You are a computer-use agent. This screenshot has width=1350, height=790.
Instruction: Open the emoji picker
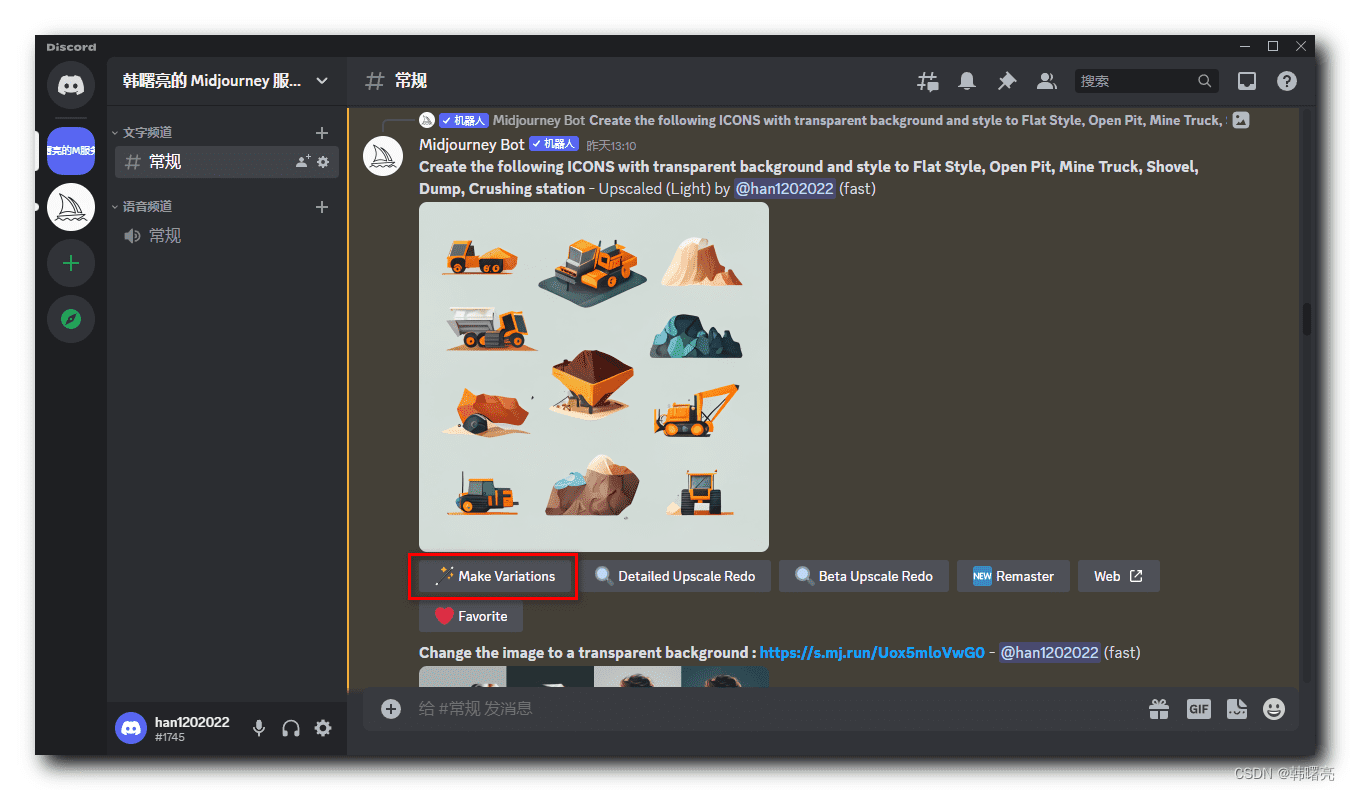point(1274,708)
